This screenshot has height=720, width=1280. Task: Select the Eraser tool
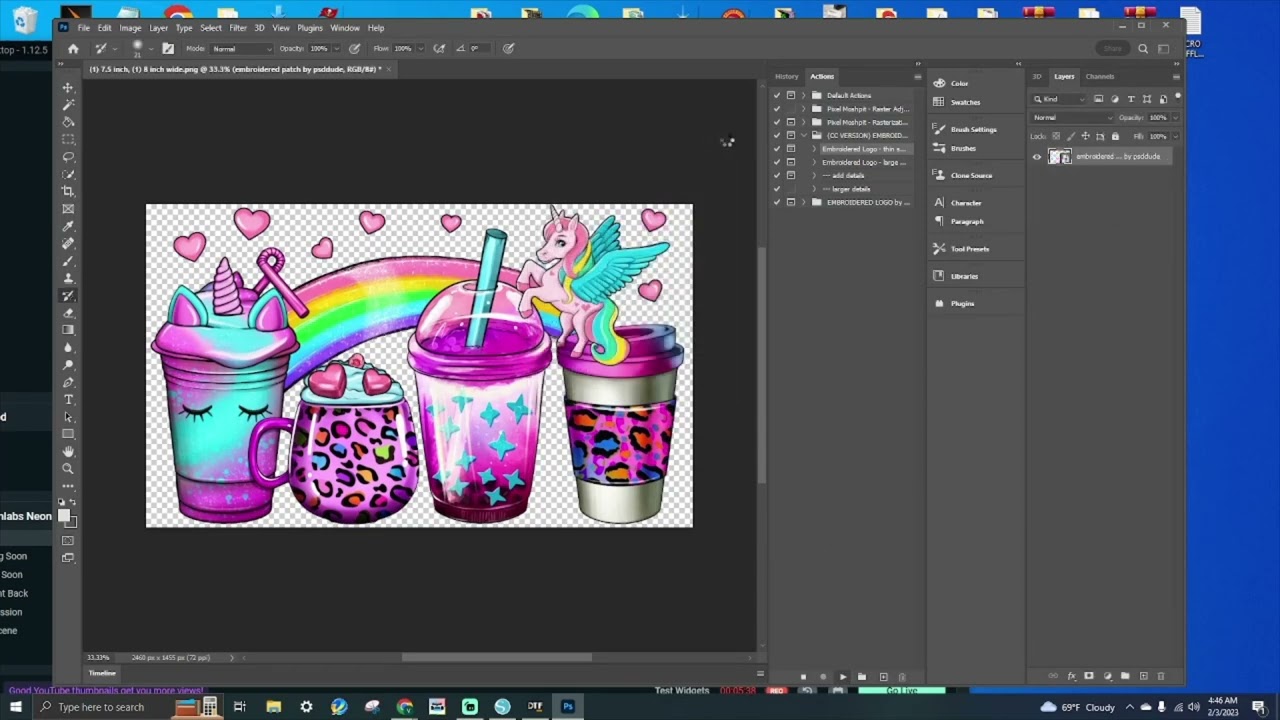point(68,313)
